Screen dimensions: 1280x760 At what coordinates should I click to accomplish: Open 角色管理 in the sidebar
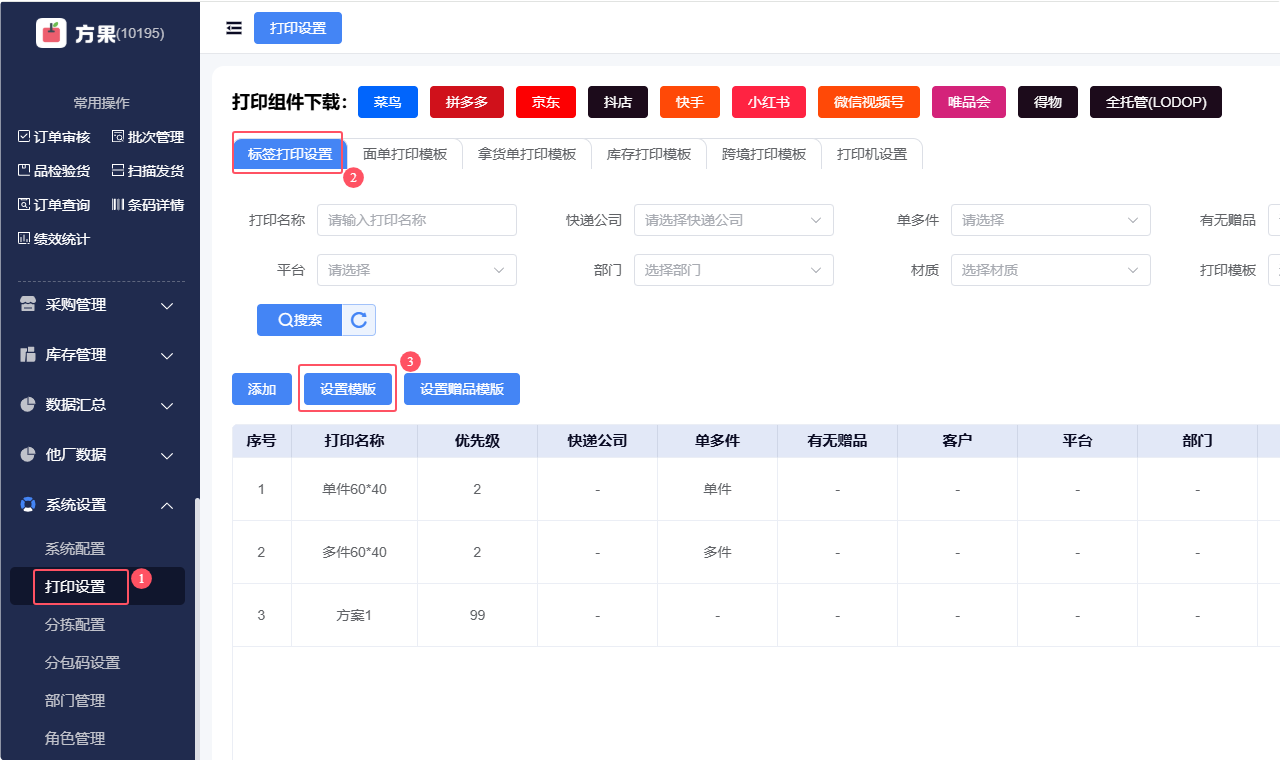pos(75,739)
